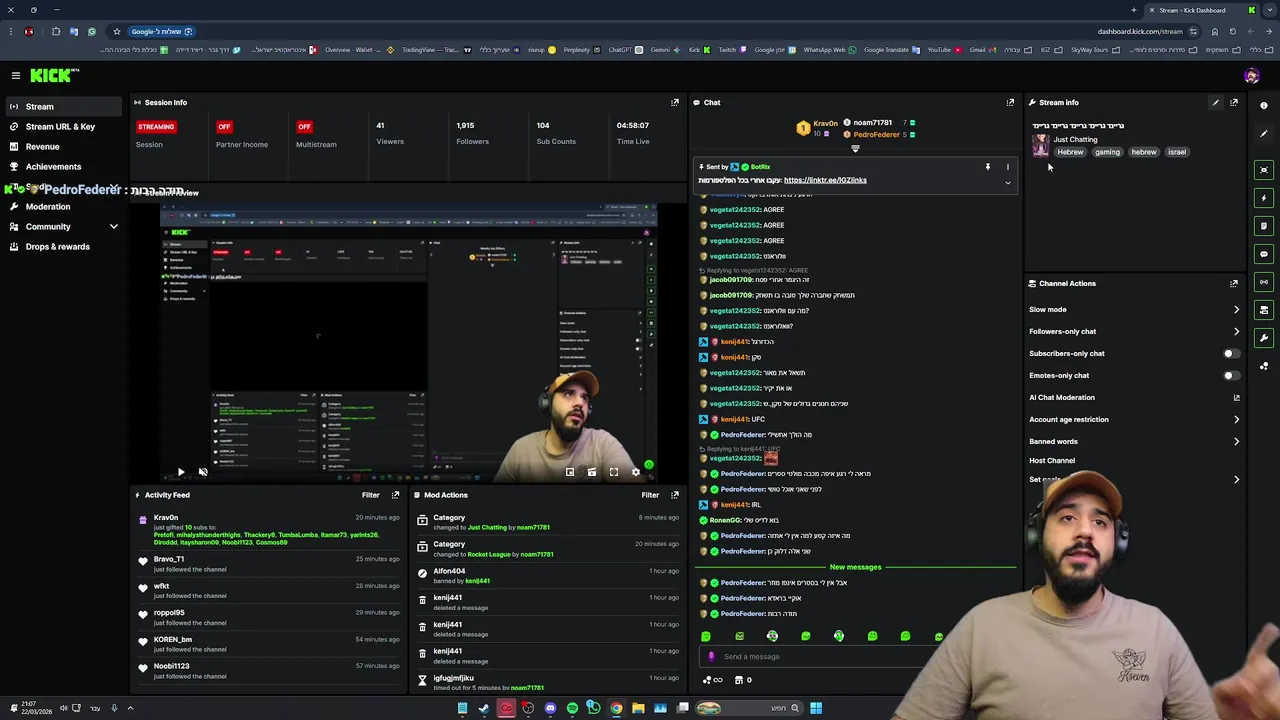Click the gaming tag in Stream info

point(1107,152)
